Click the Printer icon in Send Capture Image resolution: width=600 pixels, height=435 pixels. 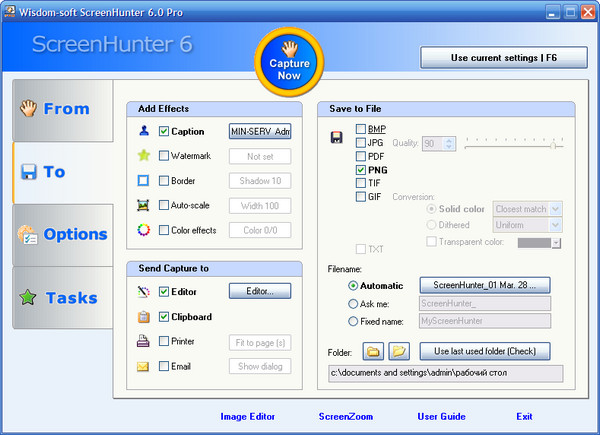click(x=143, y=341)
